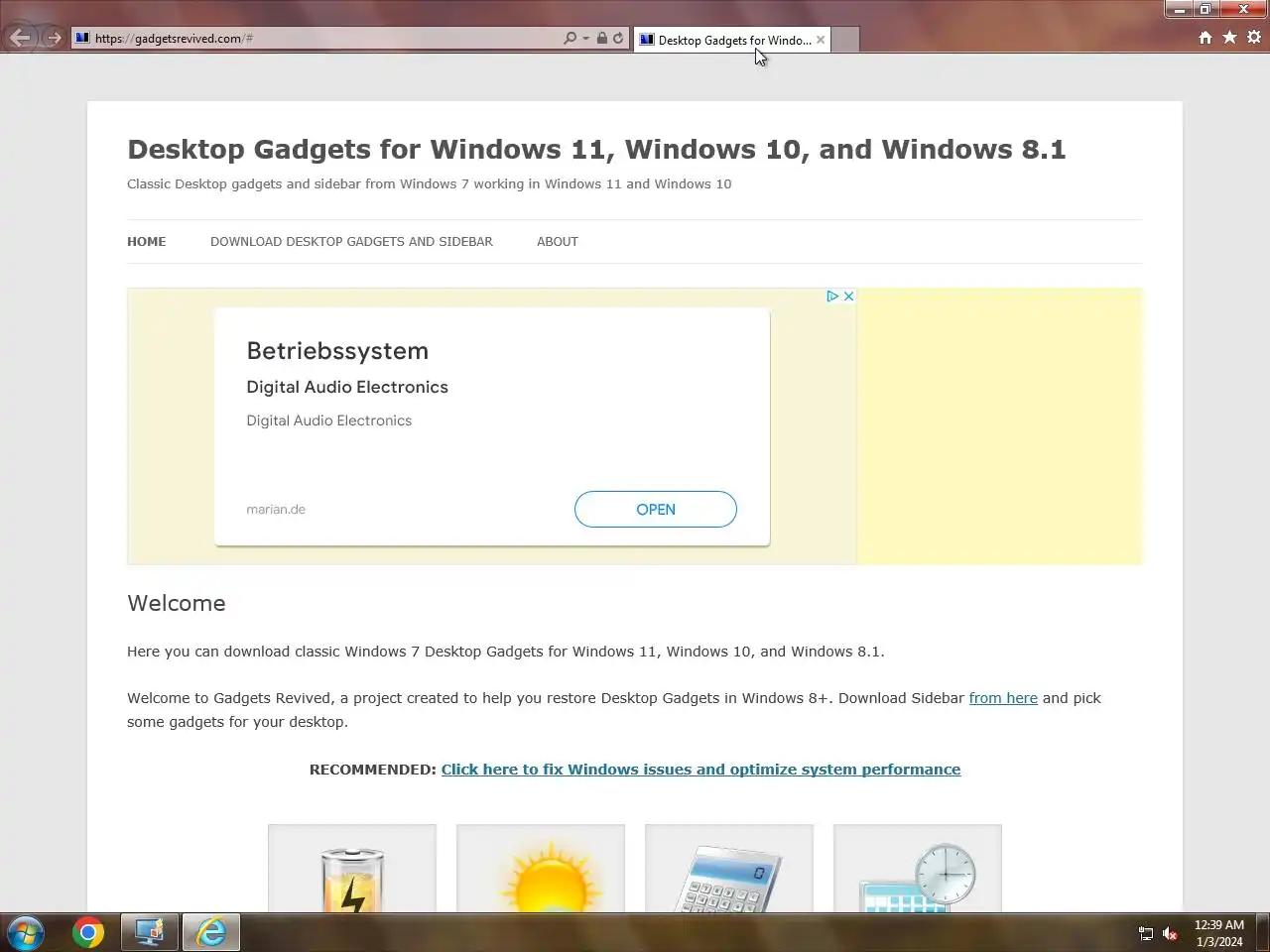The width and height of the screenshot is (1270, 952).
Task: Open the calculator gadget thumbnail
Action: (x=729, y=869)
